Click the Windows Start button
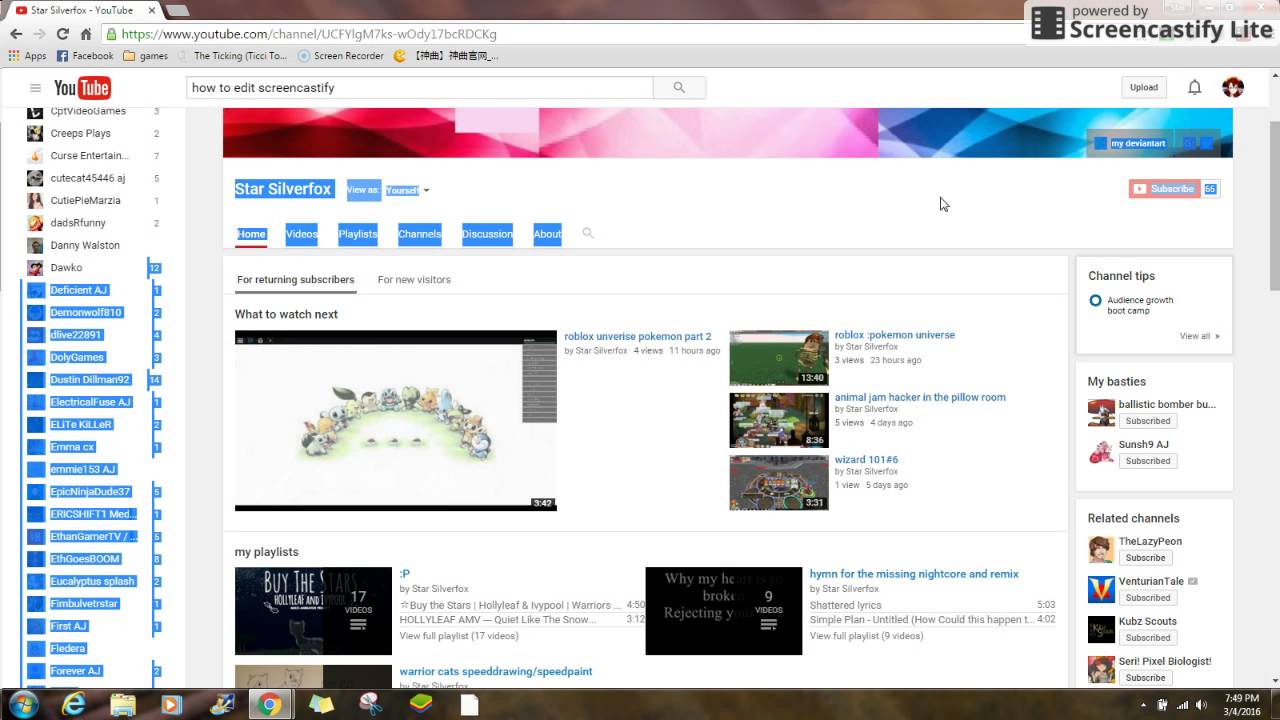 point(22,704)
